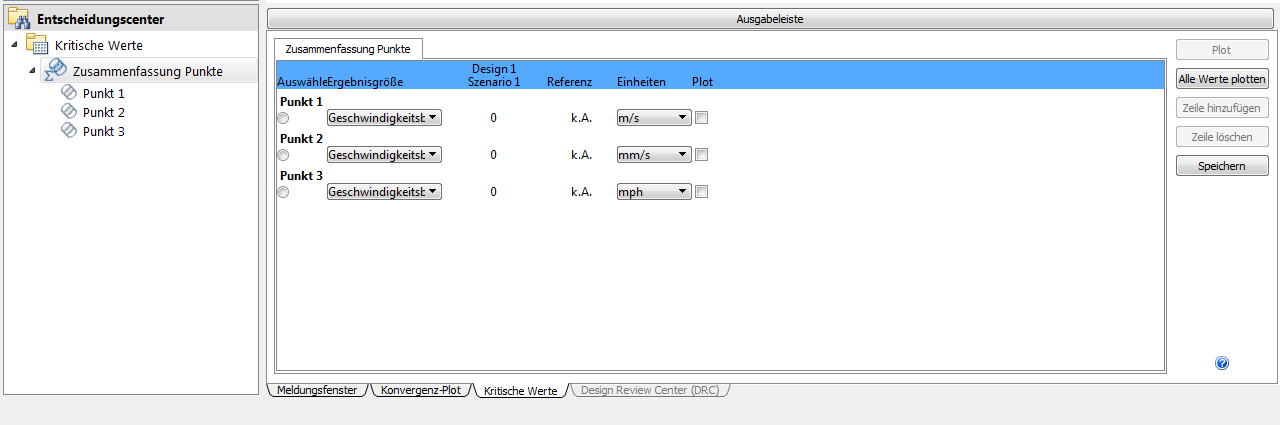Click the icon beside Punkt 3 in tree
The width and height of the screenshot is (1280, 425).
click(69, 131)
